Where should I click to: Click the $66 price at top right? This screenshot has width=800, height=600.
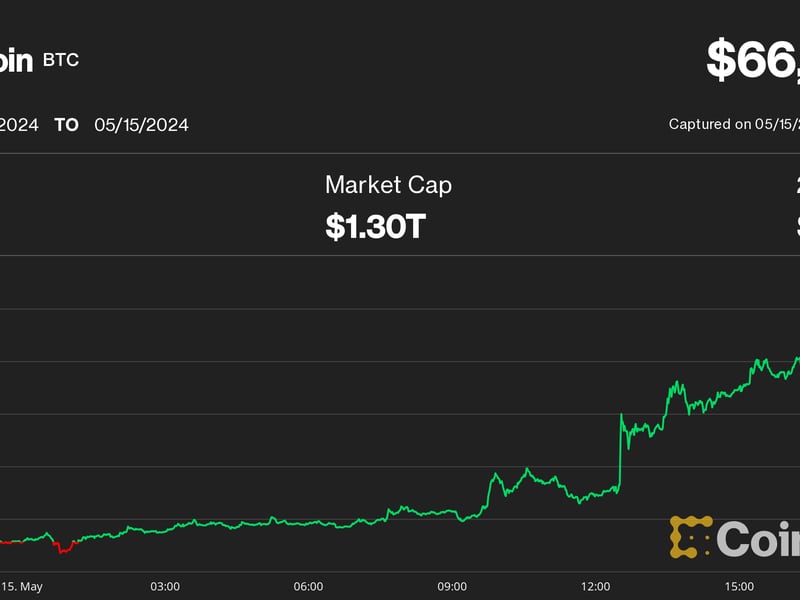[x=752, y=60]
